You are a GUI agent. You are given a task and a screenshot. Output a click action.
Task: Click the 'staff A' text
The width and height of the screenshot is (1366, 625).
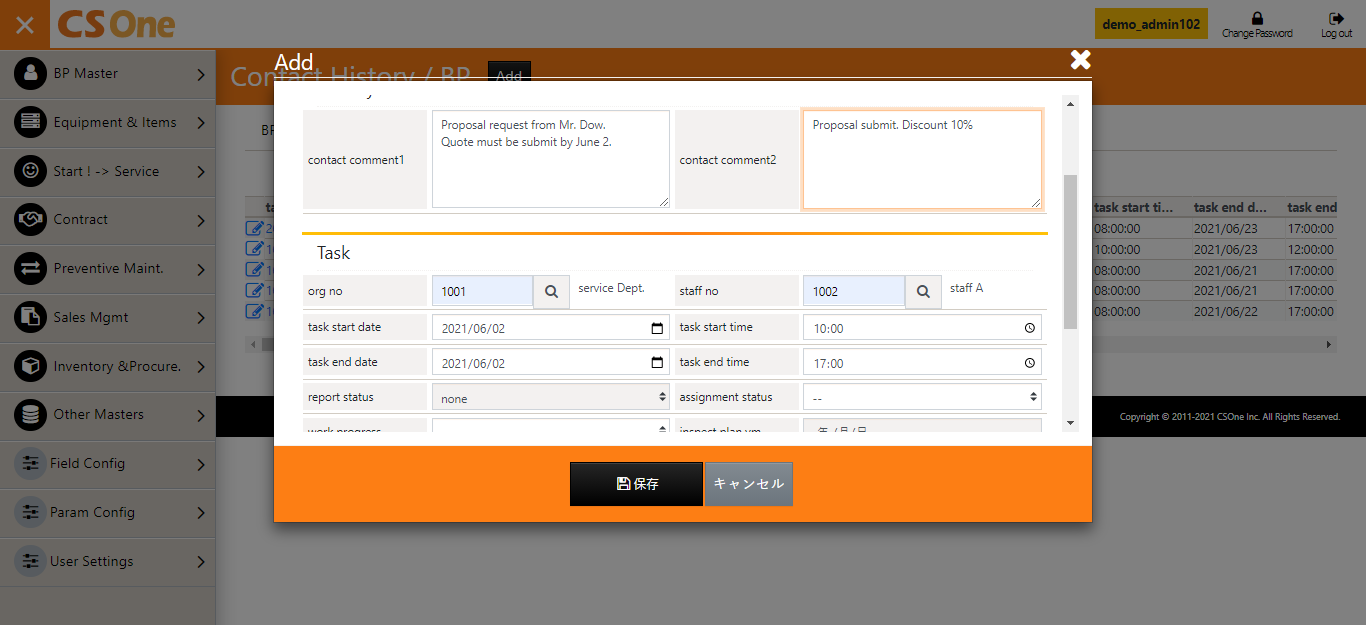[x=966, y=288]
